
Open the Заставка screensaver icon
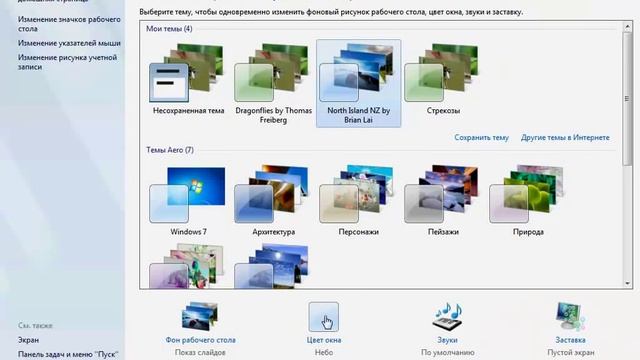(570, 316)
